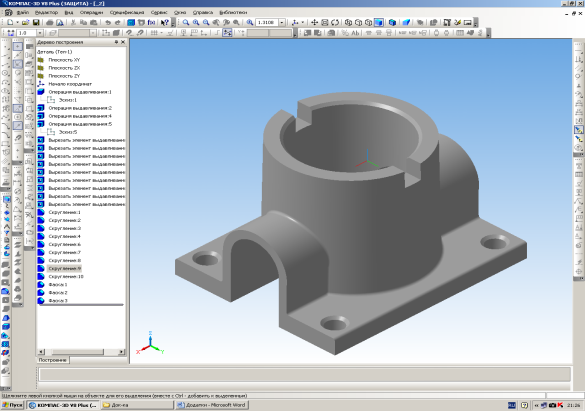Screen dimensions: 585x411
Task: Toggle the highlighted snap button in current-state toolbar
Action: click(x=227, y=33)
